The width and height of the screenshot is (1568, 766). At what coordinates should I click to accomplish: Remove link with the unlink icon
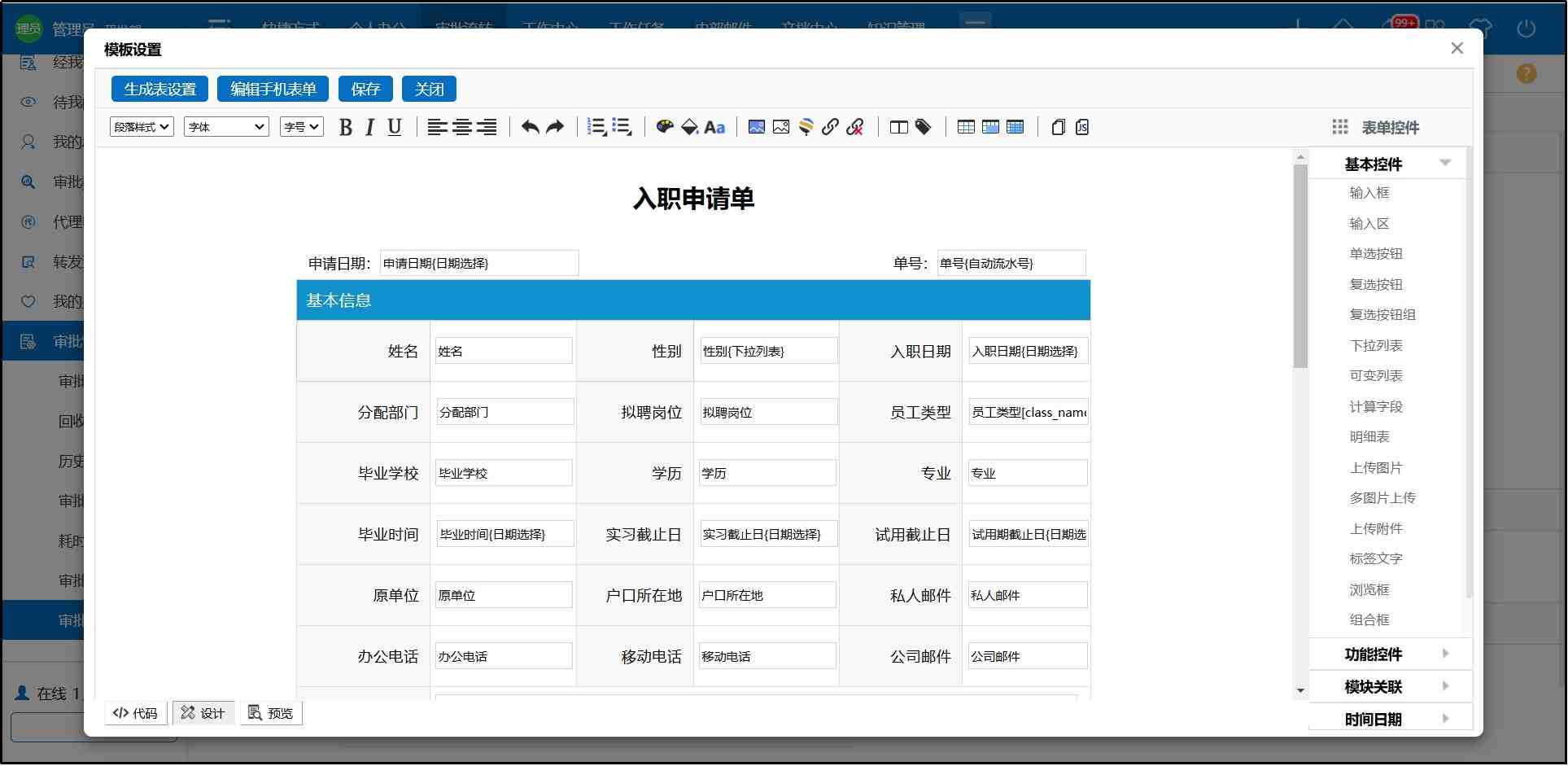[855, 127]
